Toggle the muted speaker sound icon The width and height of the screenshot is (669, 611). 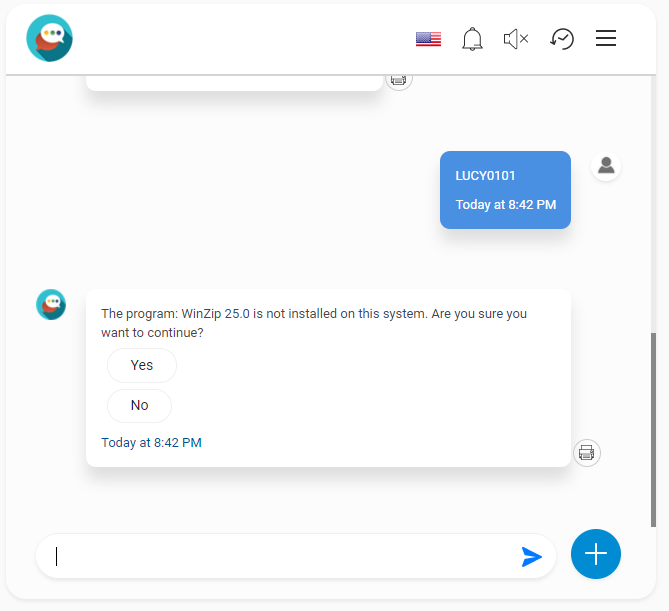pyautogui.click(x=516, y=39)
